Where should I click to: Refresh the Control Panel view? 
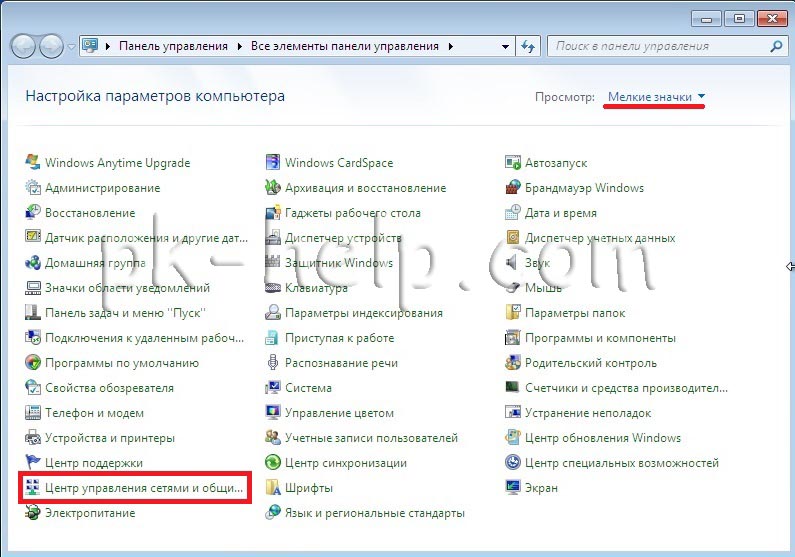point(528,46)
